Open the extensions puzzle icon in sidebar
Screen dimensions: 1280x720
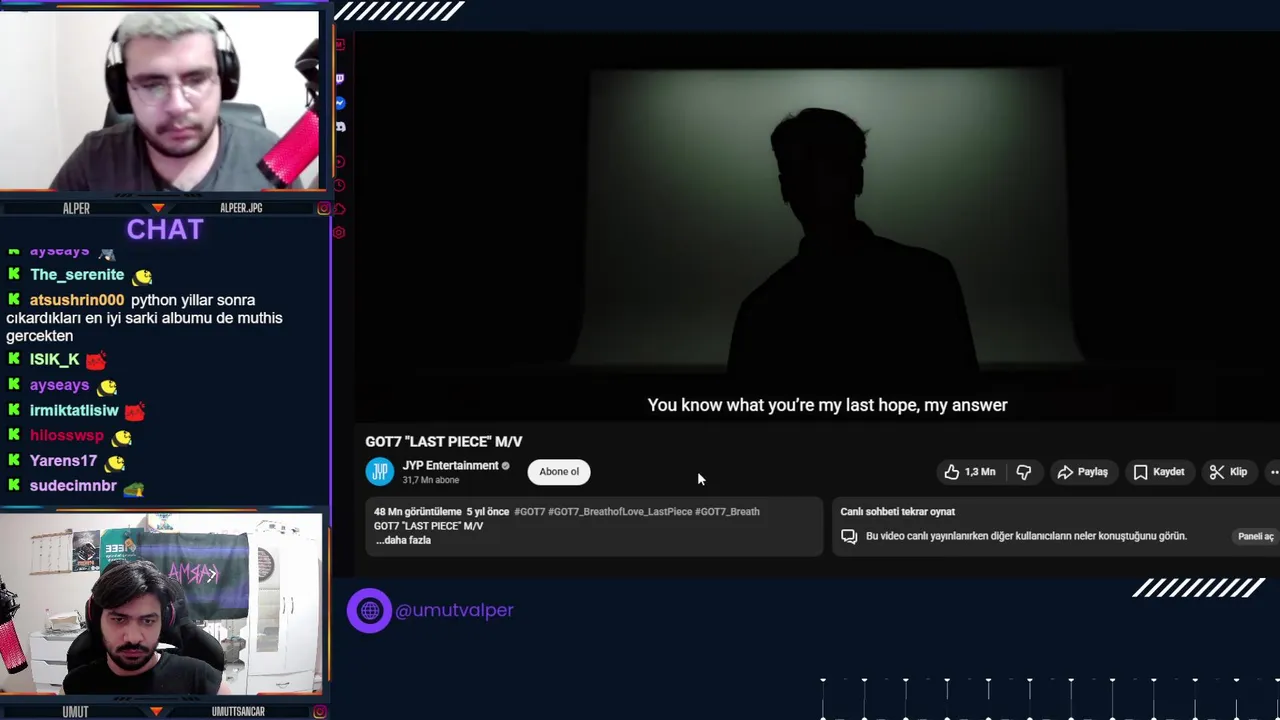point(340,209)
